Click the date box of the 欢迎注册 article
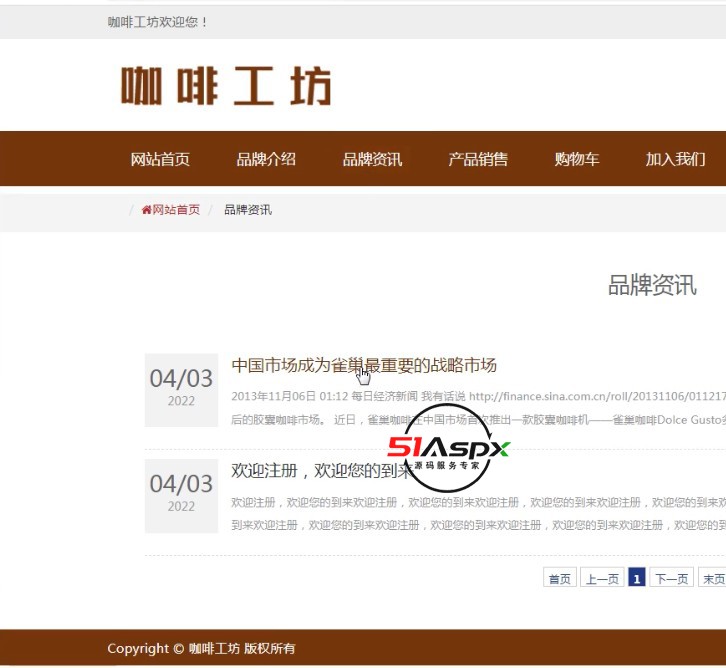Screen dimensions: 726x668 coord(181,494)
